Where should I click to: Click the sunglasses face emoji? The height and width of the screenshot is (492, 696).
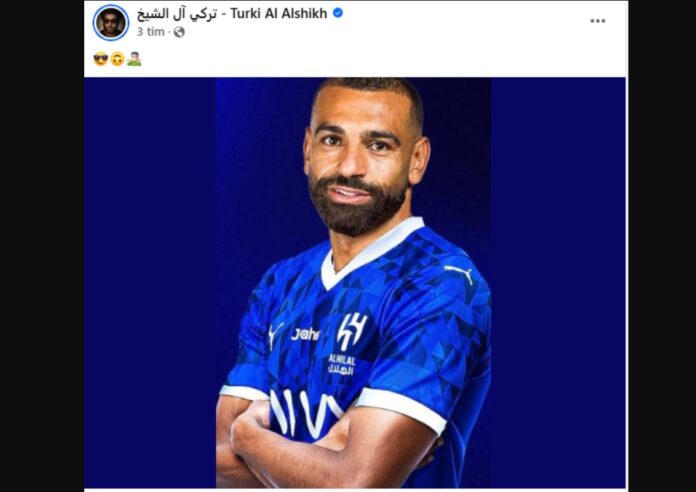pyautogui.click(x=101, y=59)
